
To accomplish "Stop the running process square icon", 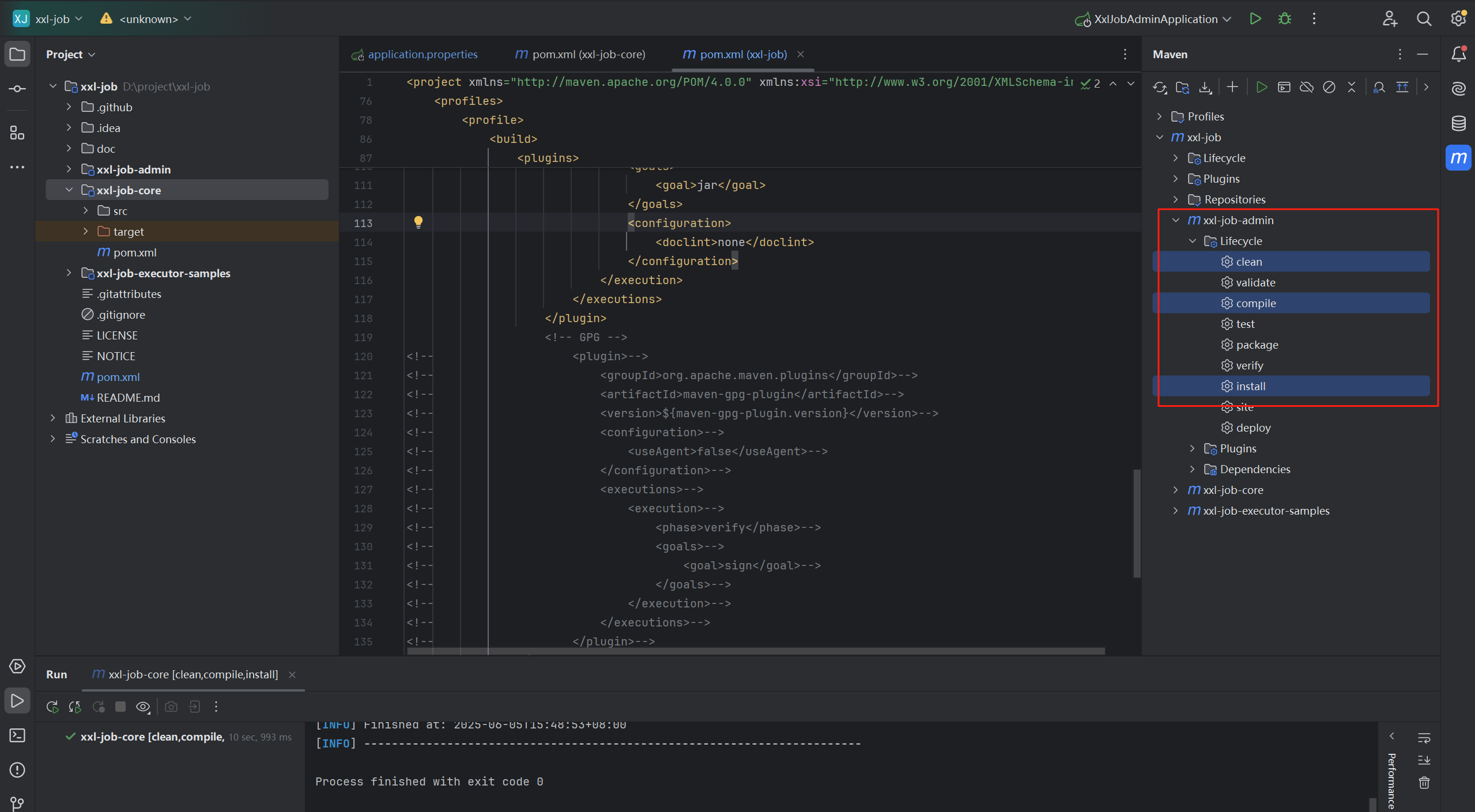I will coord(120,707).
